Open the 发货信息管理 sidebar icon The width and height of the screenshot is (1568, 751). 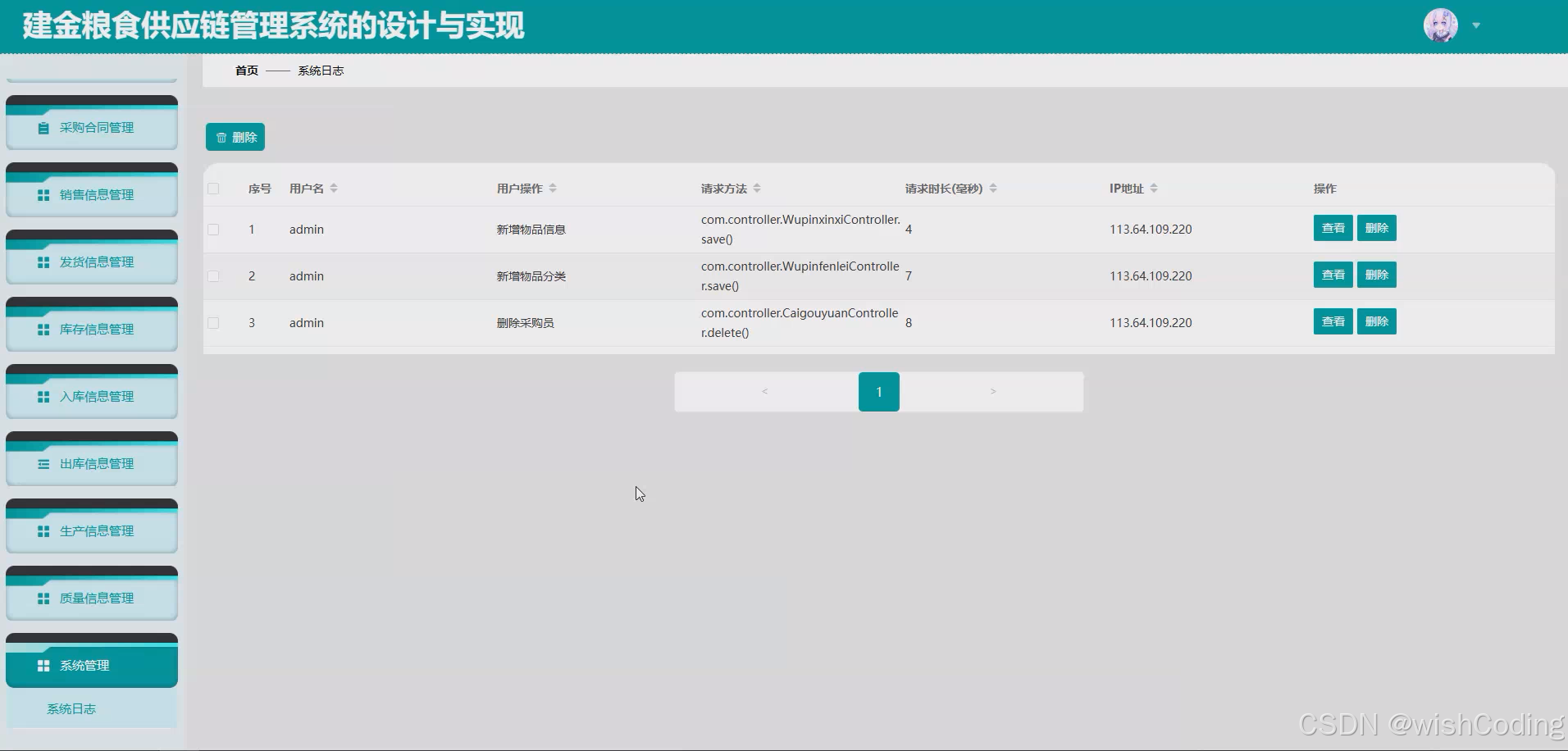43,262
